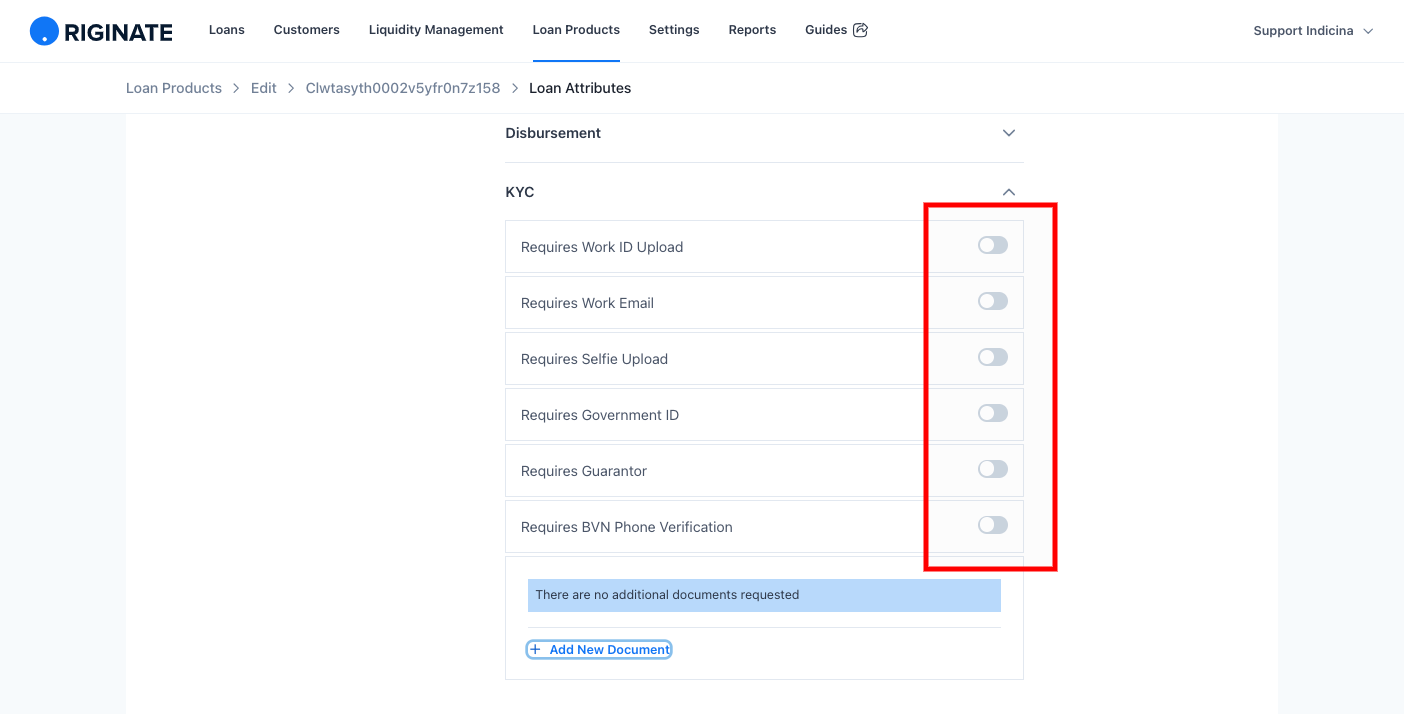Turn on Requires Selfie Upload
The width and height of the screenshot is (1404, 714).
(x=993, y=357)
